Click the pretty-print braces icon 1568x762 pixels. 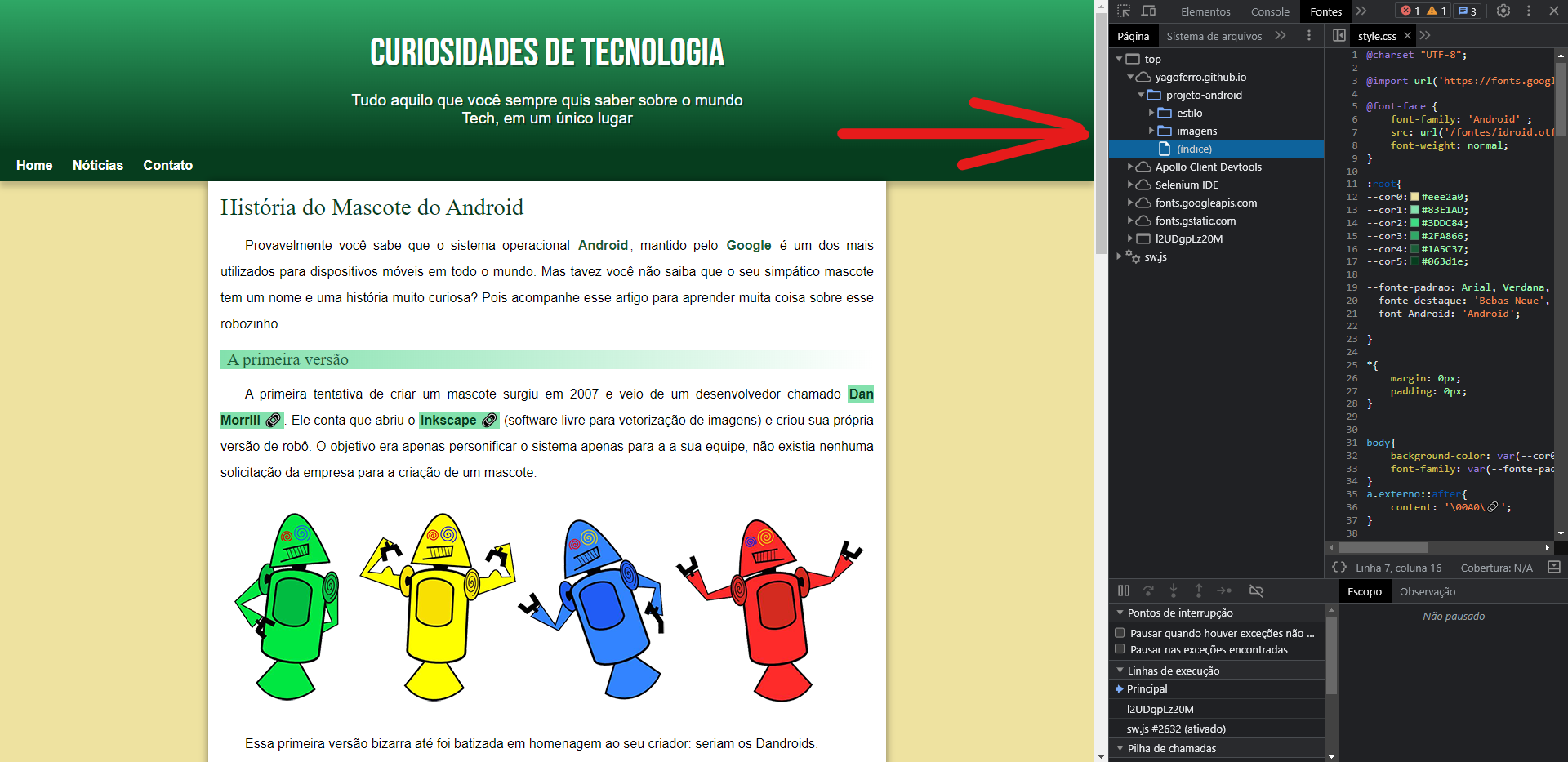(1339, 567)
